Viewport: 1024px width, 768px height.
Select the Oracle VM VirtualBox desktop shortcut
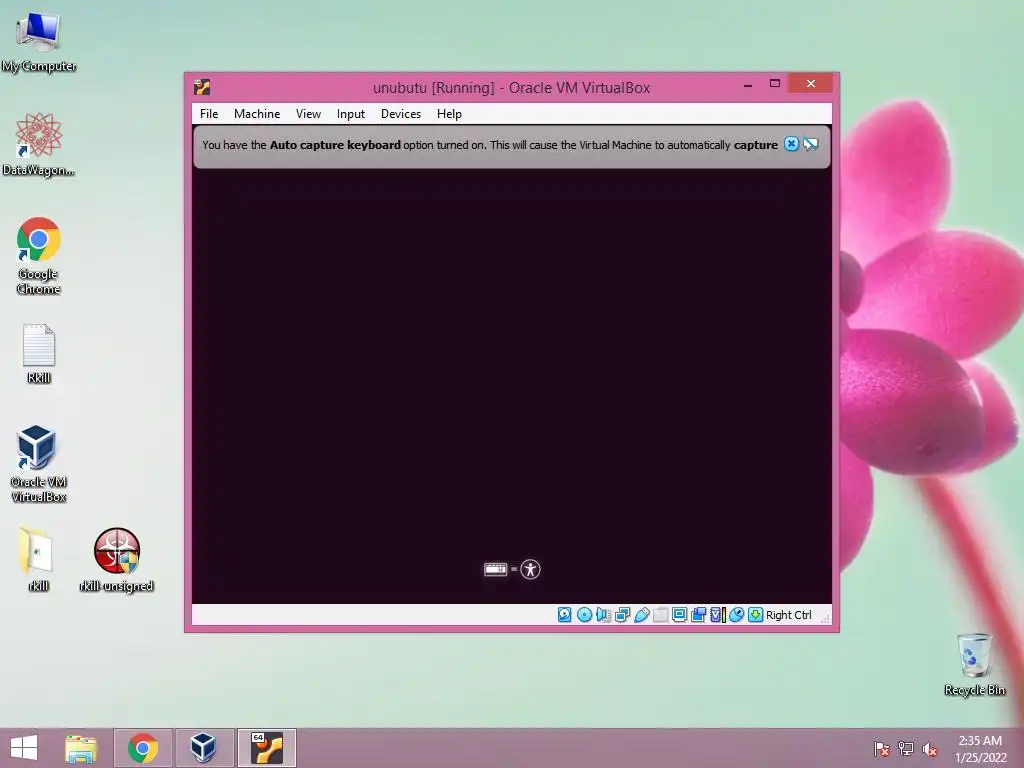[39, 464]
